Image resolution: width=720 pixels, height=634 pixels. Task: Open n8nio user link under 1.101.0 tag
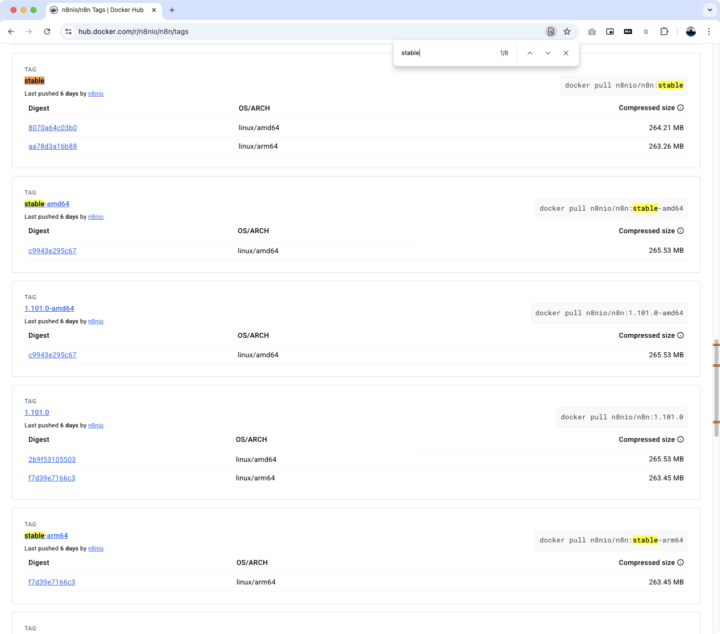[96, 426]
